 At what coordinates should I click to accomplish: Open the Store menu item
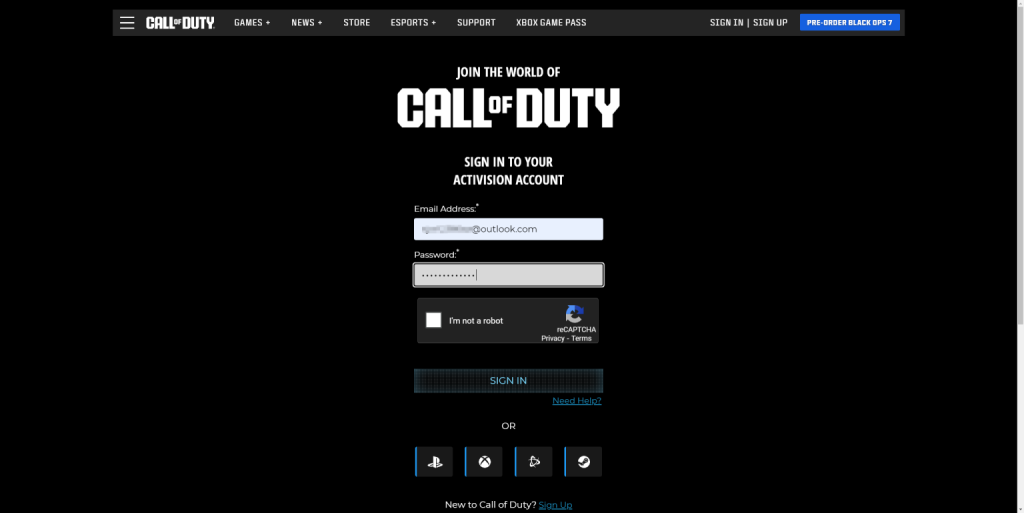(356, 22)
